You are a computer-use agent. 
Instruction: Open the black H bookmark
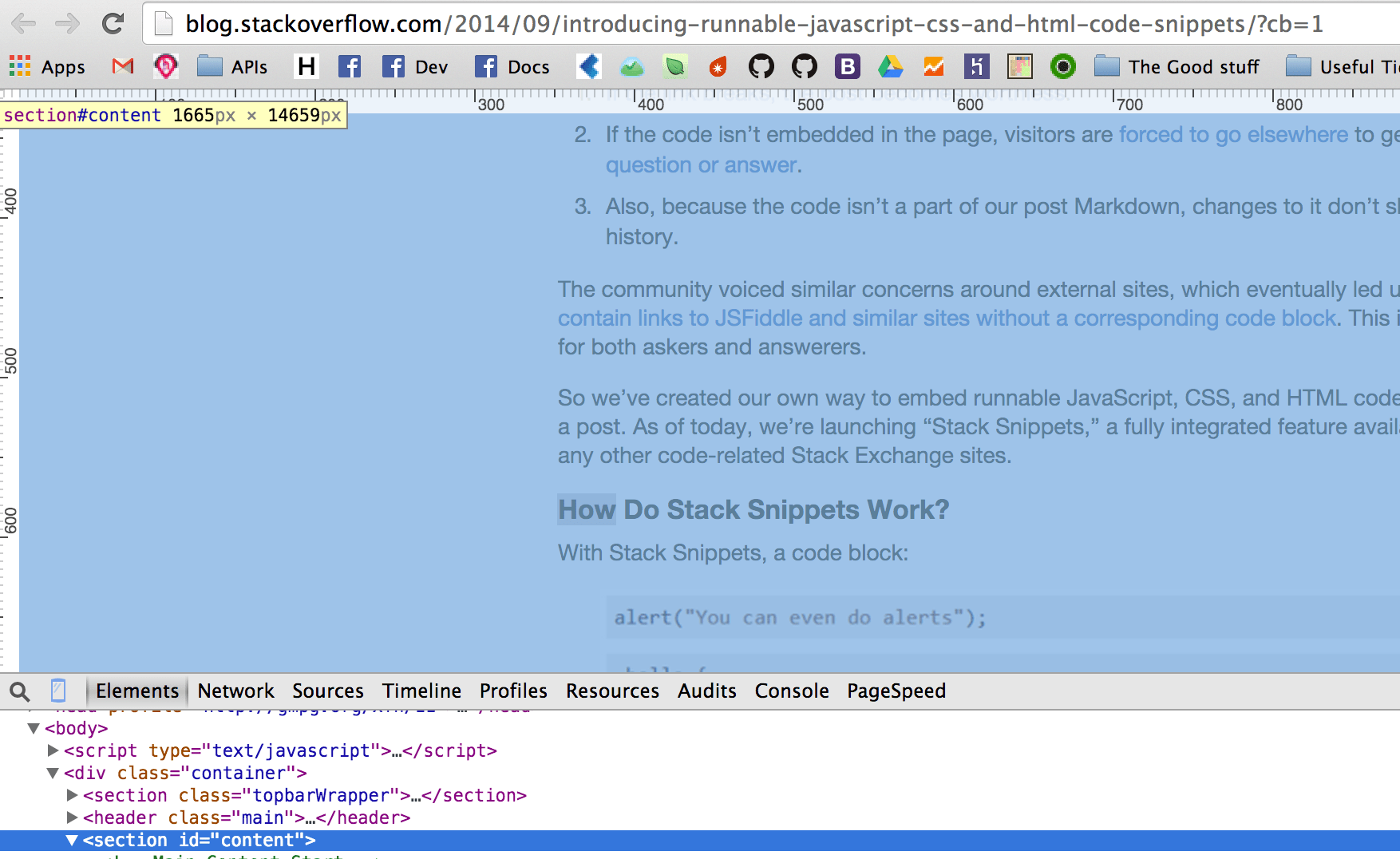point(306,66)
